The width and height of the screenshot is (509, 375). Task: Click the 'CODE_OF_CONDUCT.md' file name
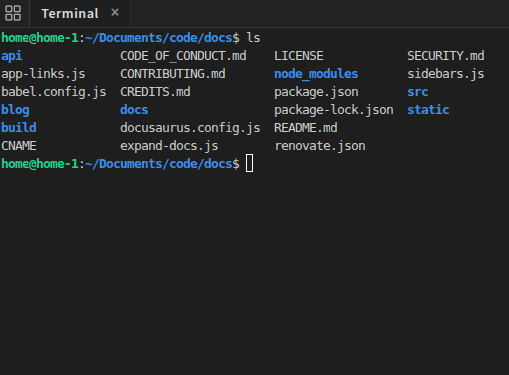pyautogui.click(x=183, y=56)
